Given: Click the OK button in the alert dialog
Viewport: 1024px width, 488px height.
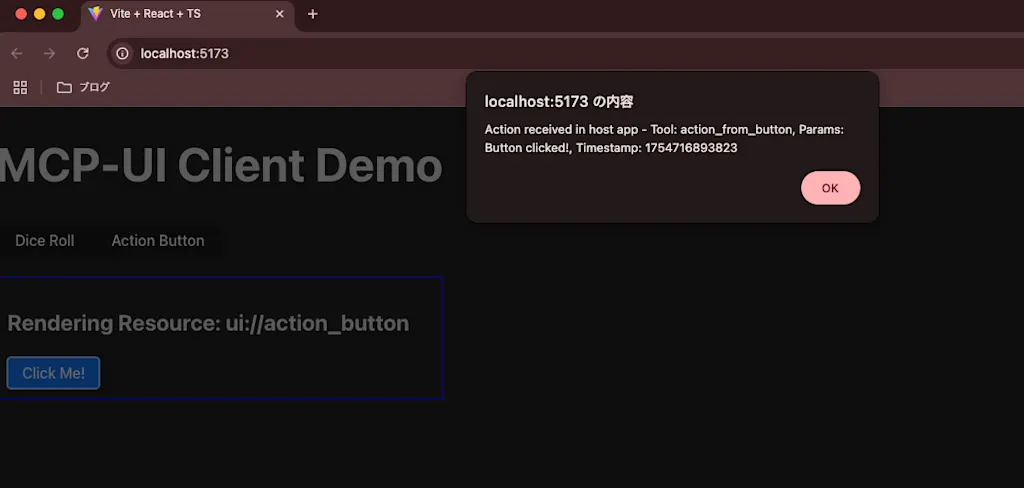Looking at the screenshot, I should pos(830,188).
